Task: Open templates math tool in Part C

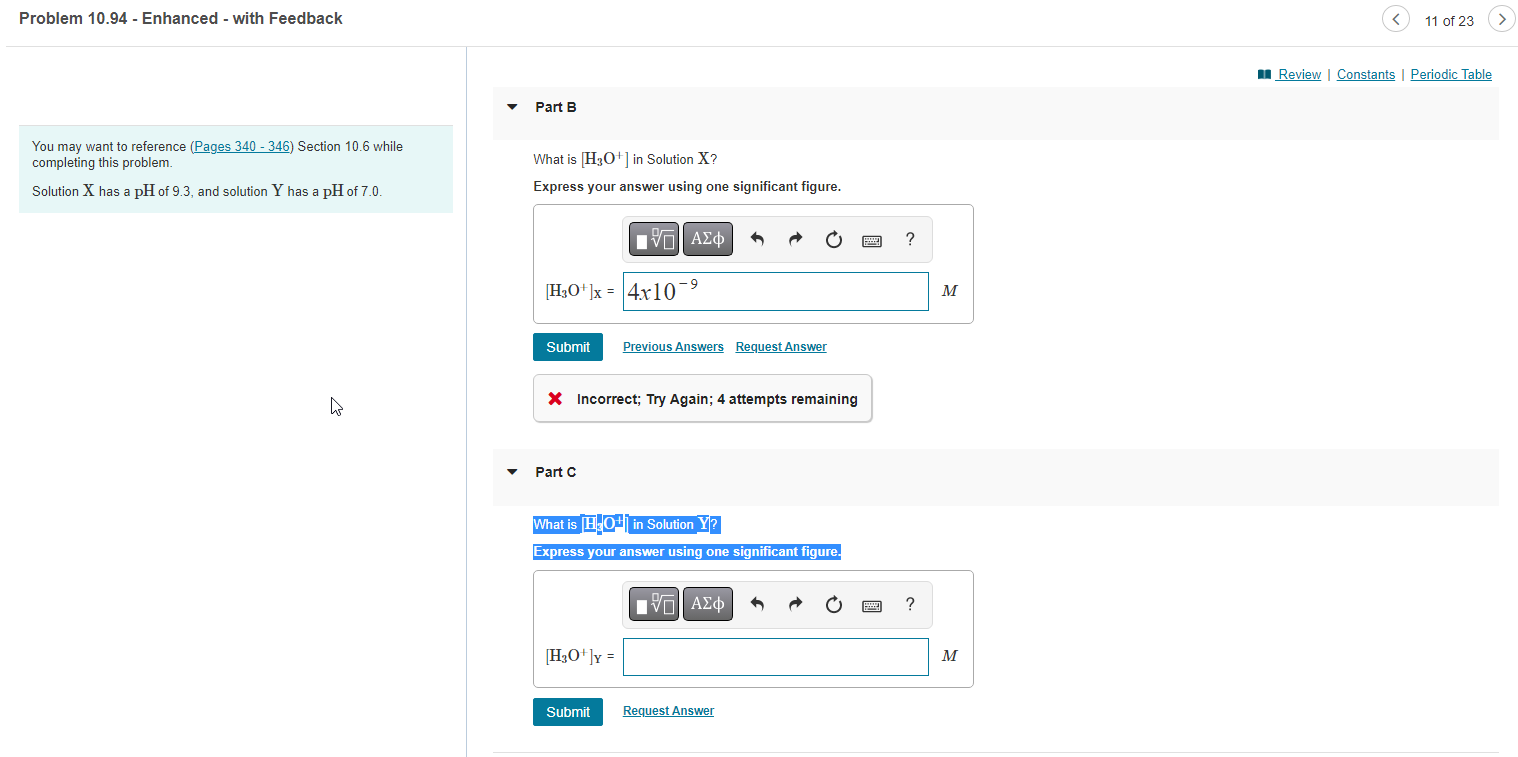Action: point(654,604)
